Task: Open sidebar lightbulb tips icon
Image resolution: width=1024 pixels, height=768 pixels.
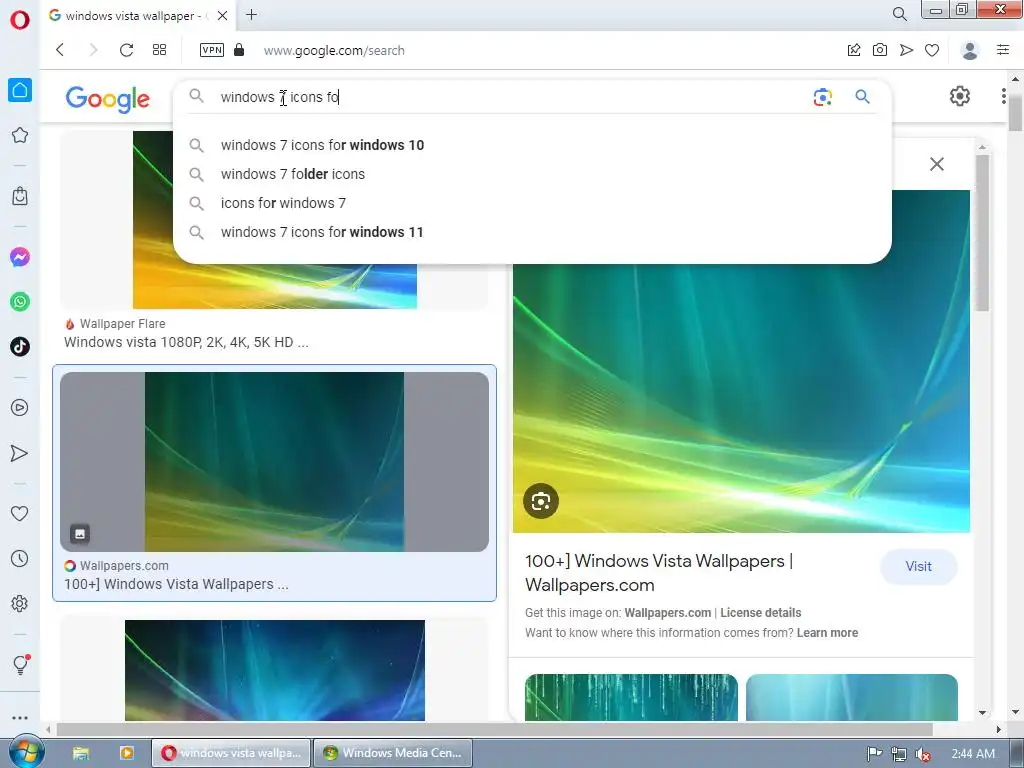Action: [20, 665]
